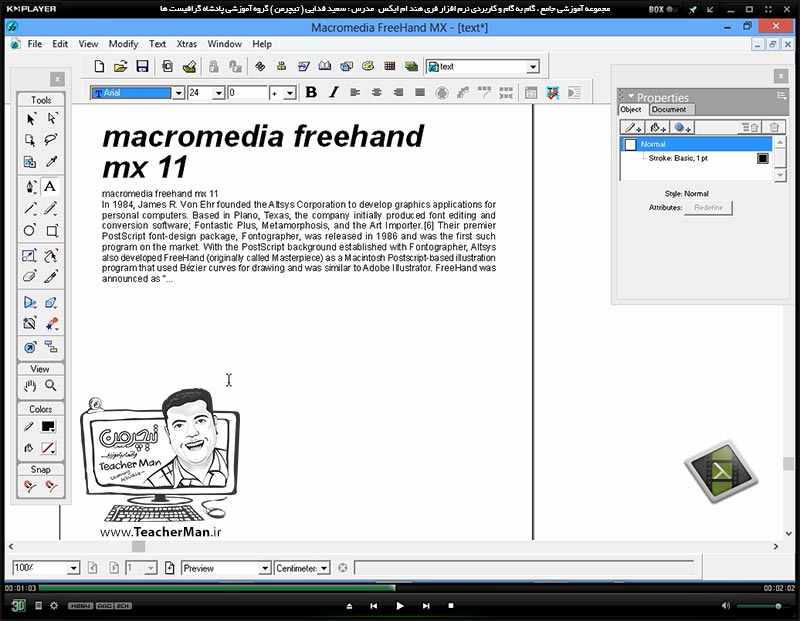This screenshot has height=621, width=800.
Task: Open the leading type dropdown
Action: pyautogui.click(x=290, y=93)
